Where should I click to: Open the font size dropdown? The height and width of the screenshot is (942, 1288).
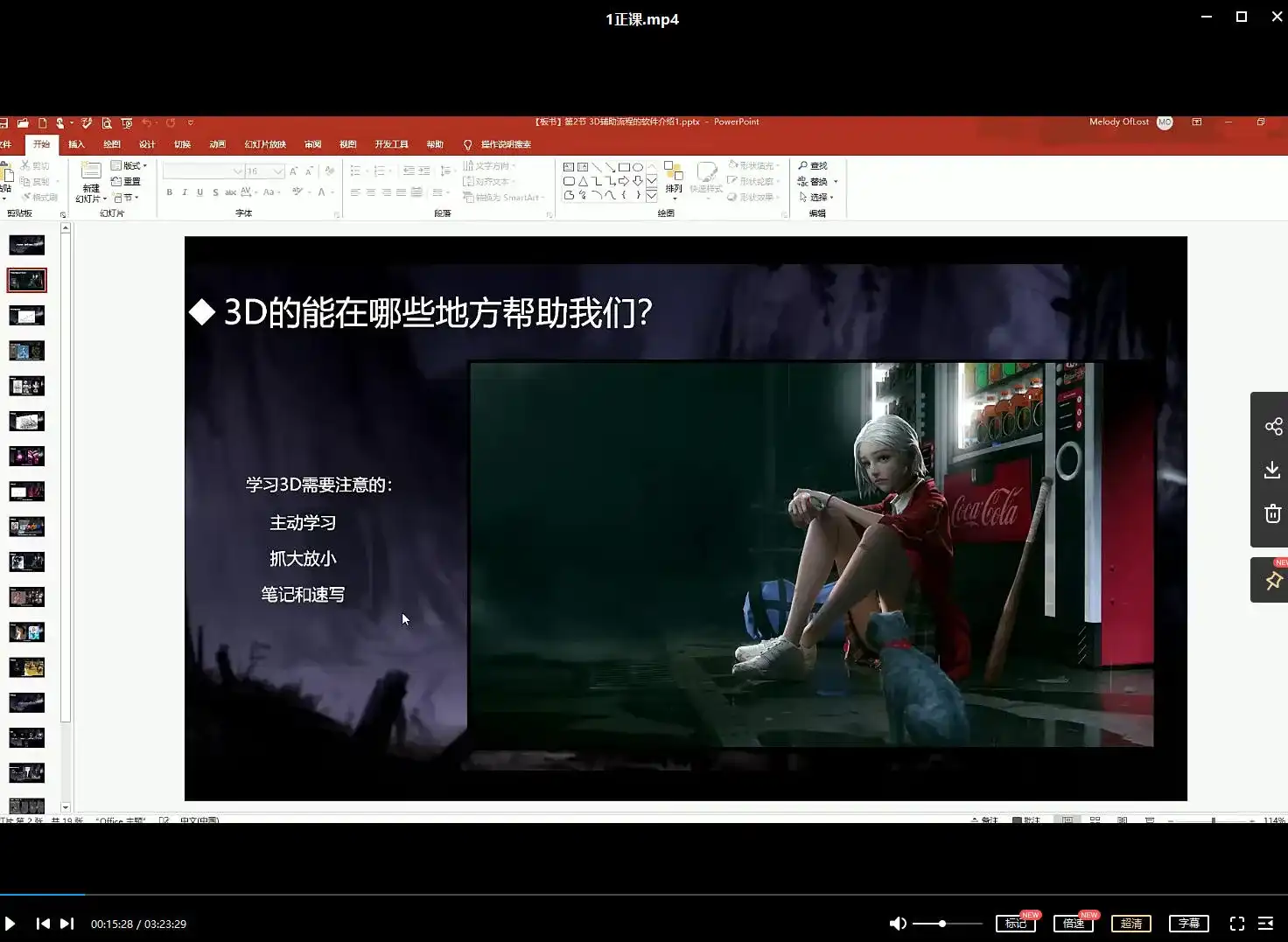pyautogui.click(x=278, y=171)
